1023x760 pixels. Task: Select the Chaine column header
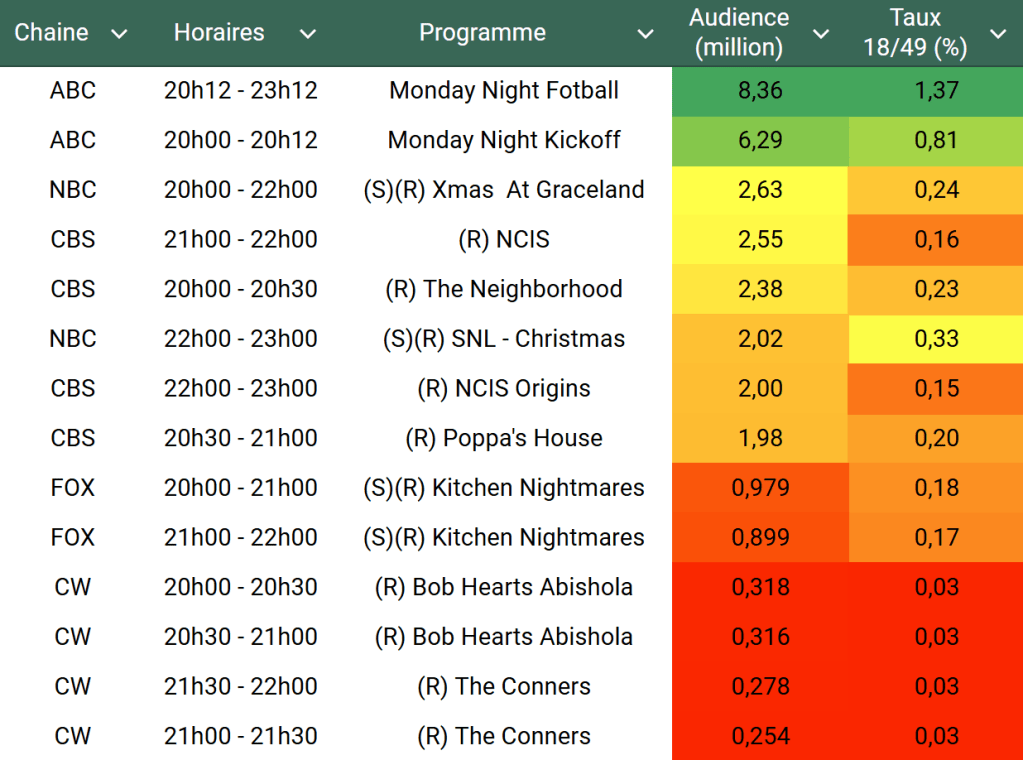(51, 33)
